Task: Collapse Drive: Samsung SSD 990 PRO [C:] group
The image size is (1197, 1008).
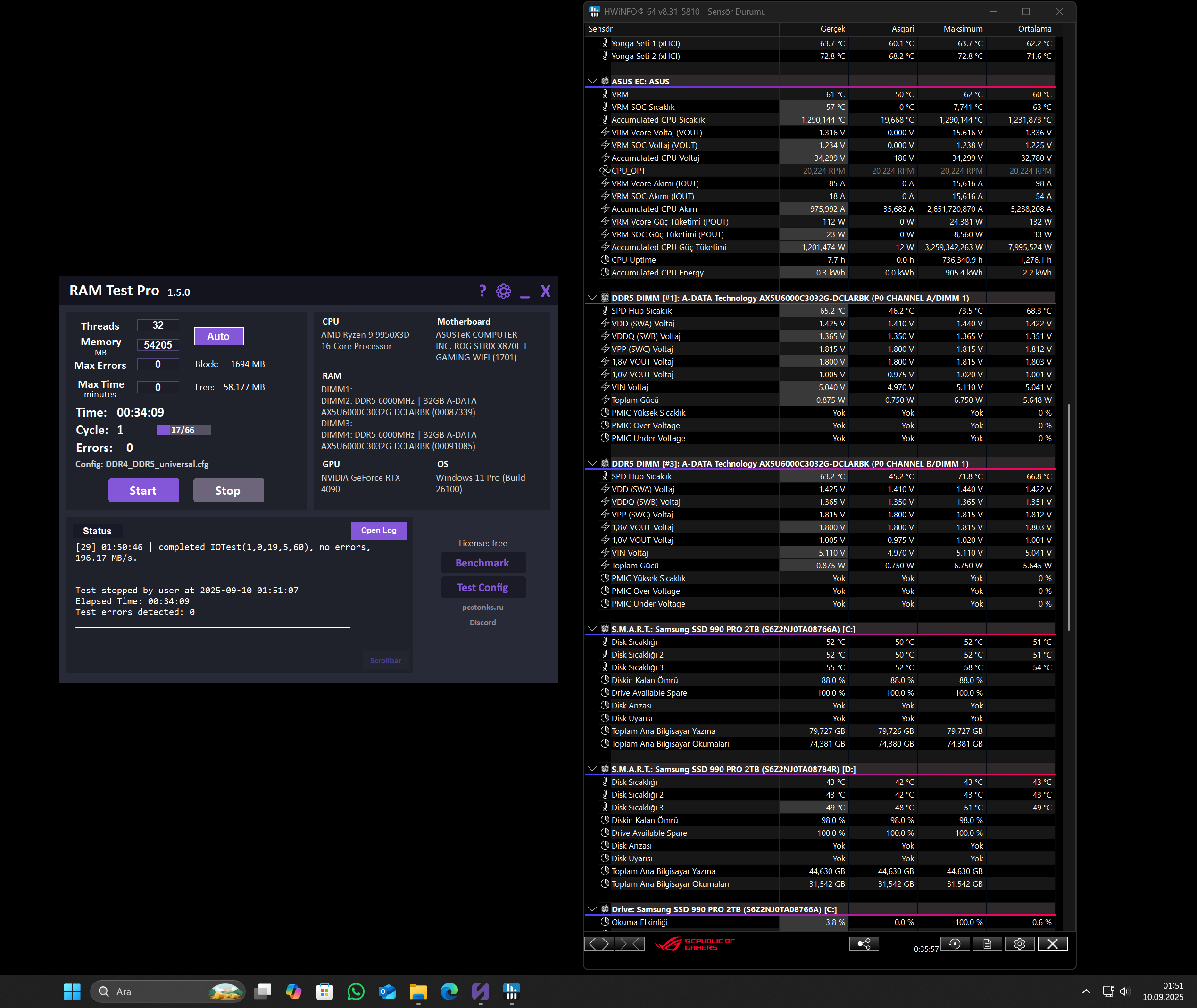Action: 592,910
